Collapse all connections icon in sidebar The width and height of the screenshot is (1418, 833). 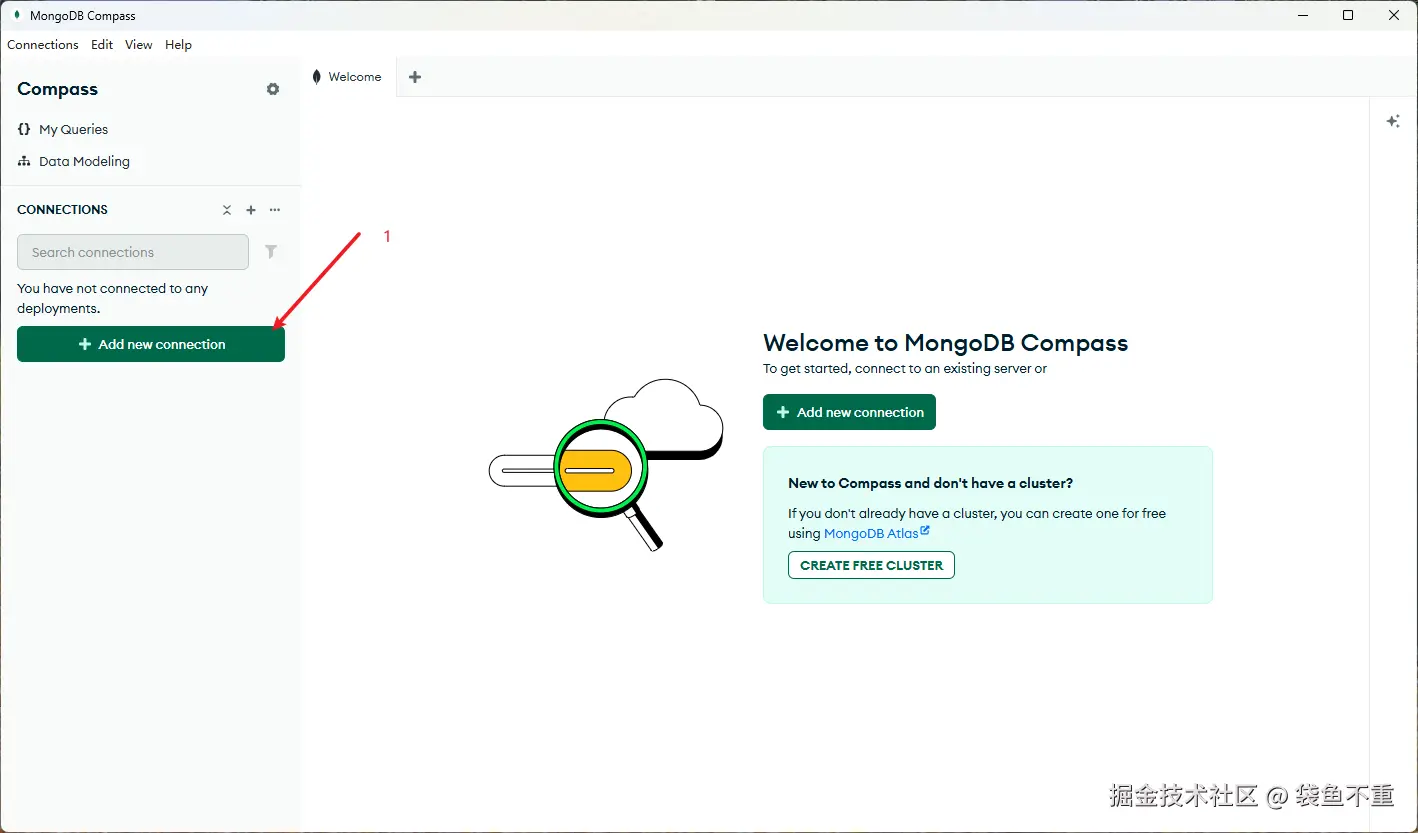pyautogui.click(x=227, y=210)
